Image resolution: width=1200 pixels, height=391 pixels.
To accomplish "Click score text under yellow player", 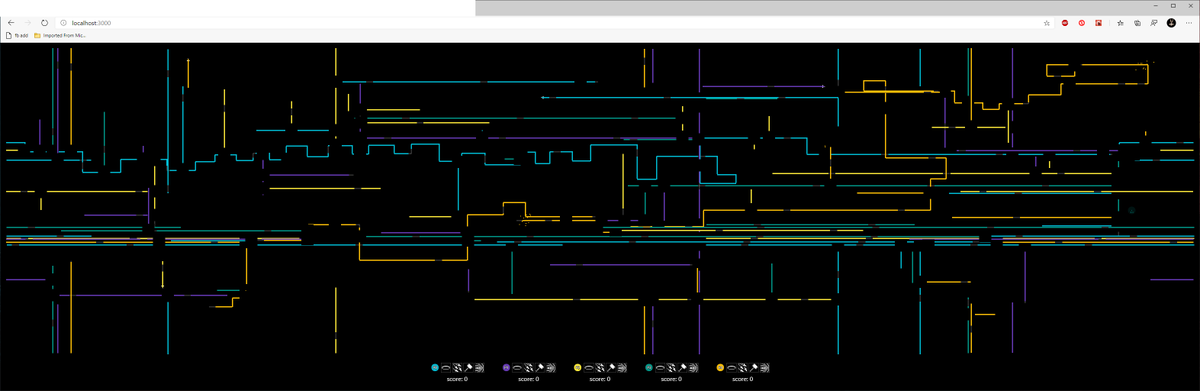I will click(600, 379).
